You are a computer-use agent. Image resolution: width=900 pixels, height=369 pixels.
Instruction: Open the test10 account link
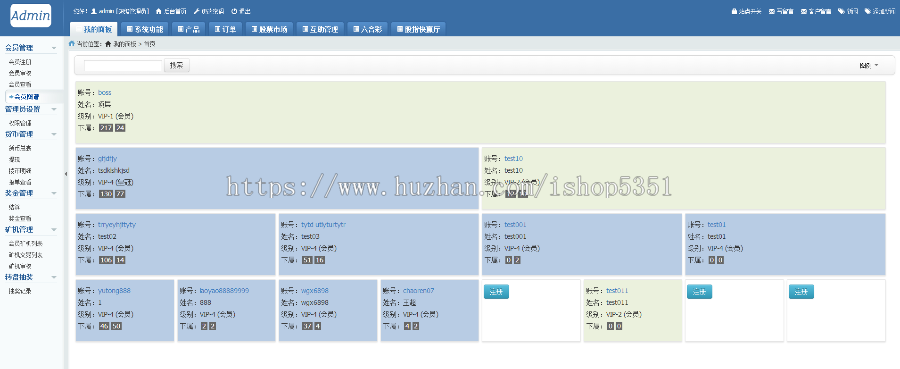click(514, 158)
